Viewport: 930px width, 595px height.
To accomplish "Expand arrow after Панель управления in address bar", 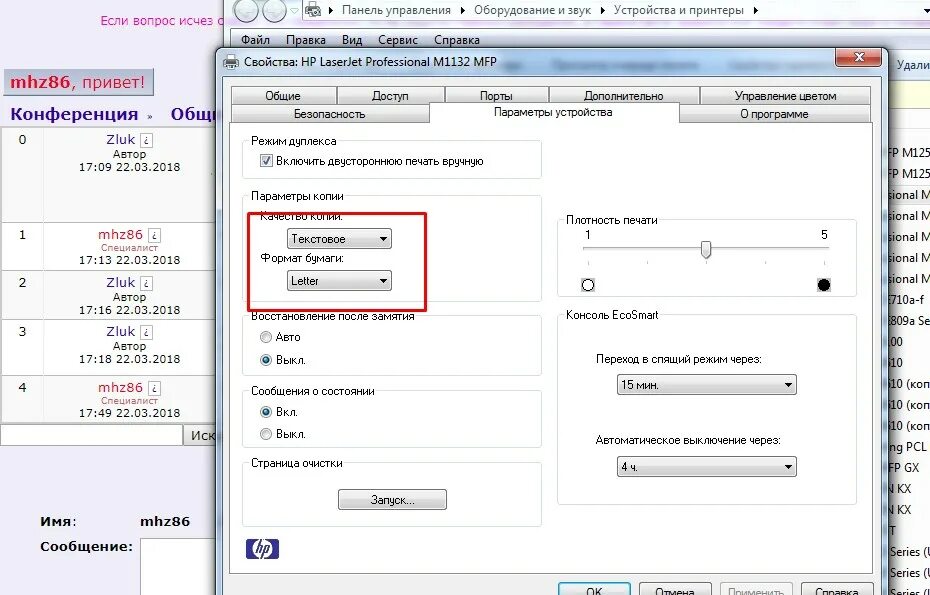I will click(462, 10).
